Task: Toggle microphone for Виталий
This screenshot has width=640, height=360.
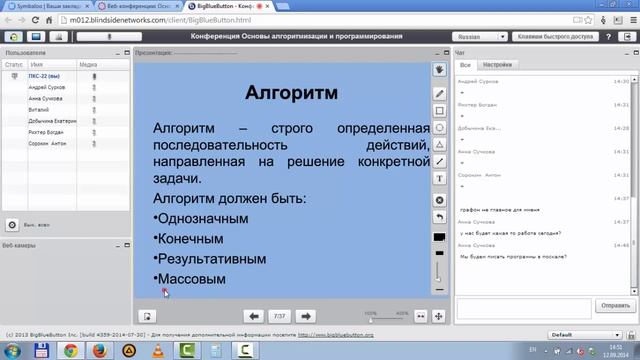Action: pyautogui.click(x=94, y=110)
